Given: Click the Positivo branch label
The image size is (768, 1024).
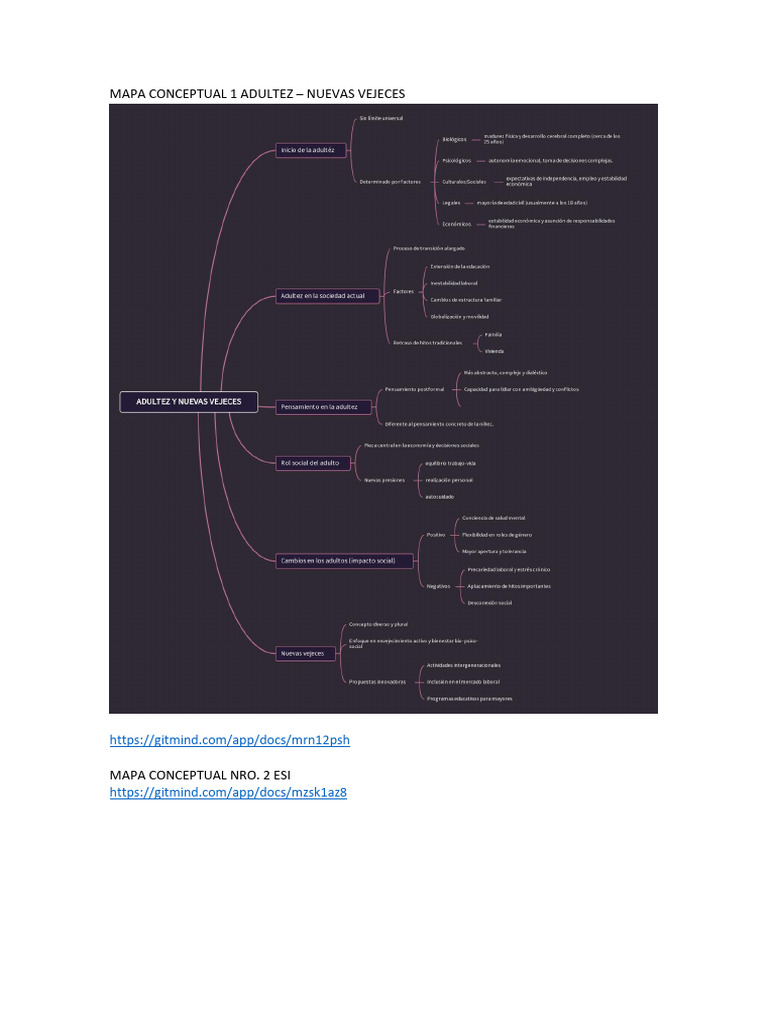Looking at the screenshot, I should point(436,535).
